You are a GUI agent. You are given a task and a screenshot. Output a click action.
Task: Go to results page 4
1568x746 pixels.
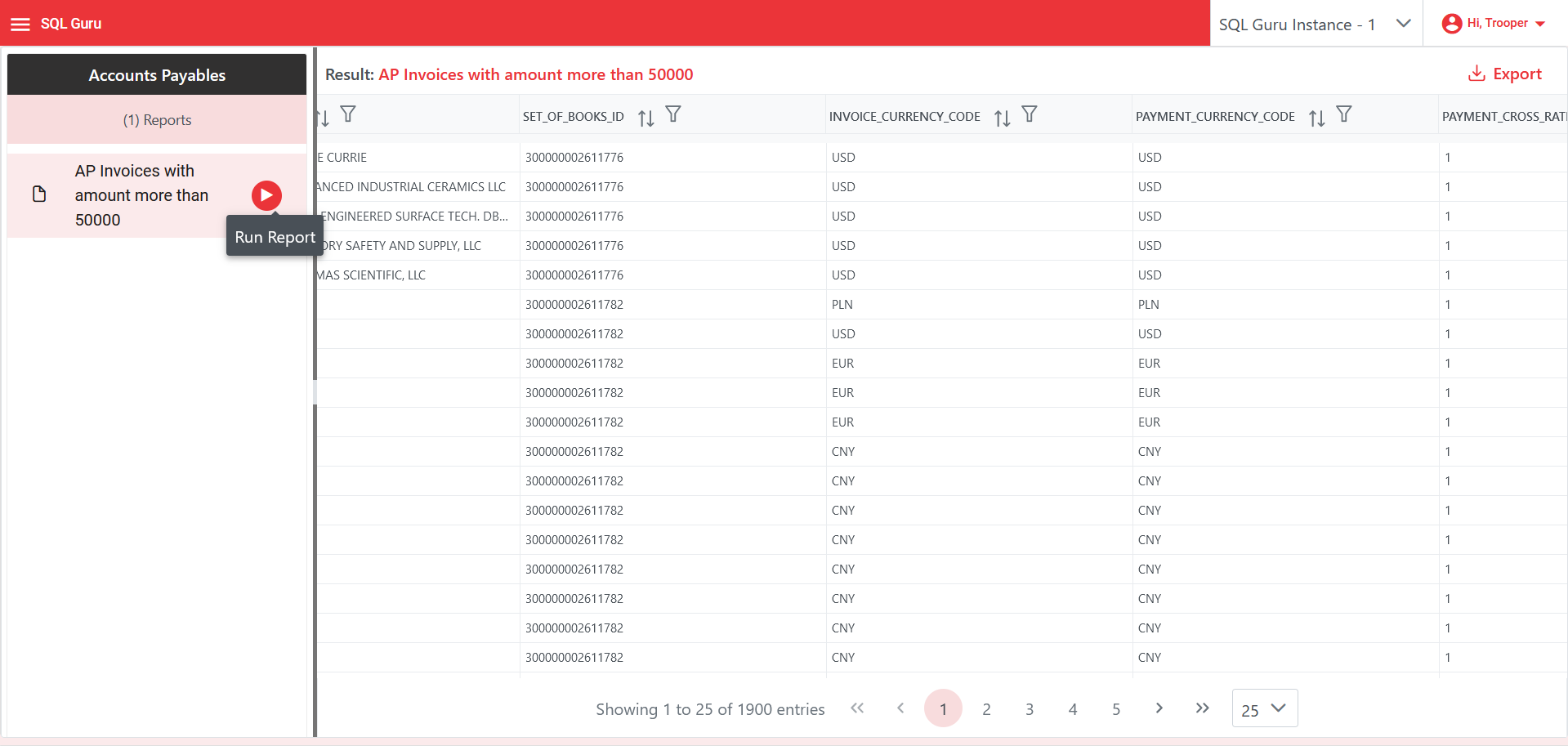click(x=1073, y=708)
